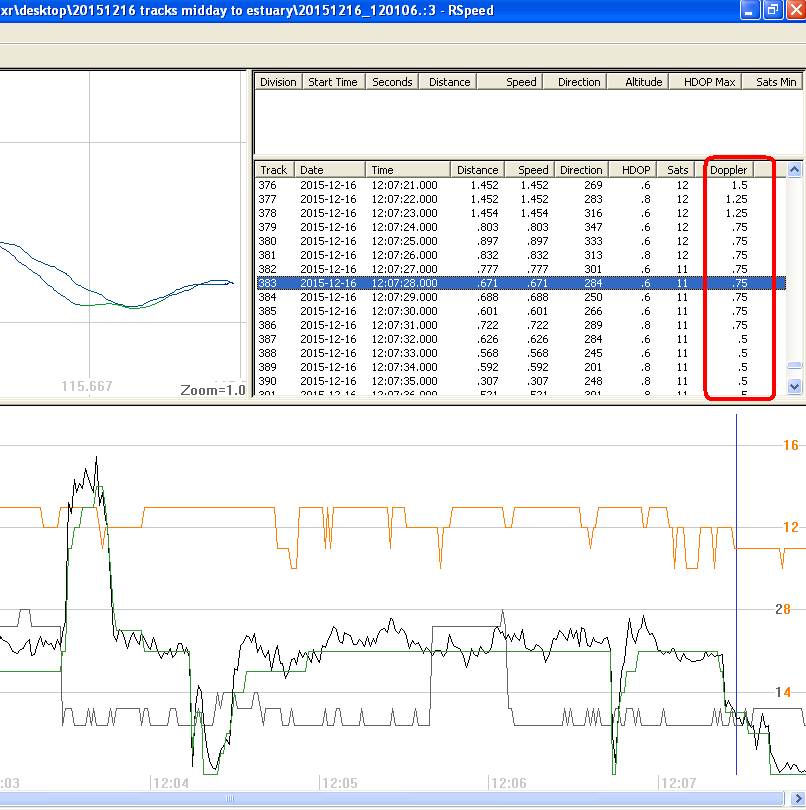
Task: Click the HDOP column header
Action: click(636, 170)
